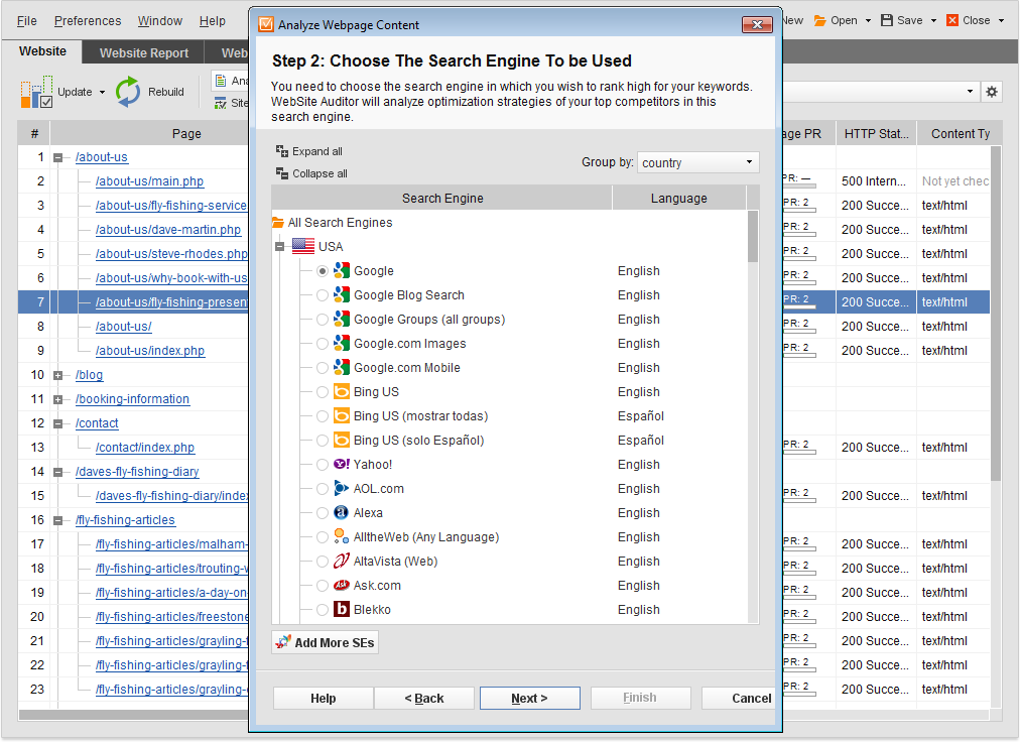Screen dimensions: 1020x742
Task: Open the File menu
Action: [27, 21]
